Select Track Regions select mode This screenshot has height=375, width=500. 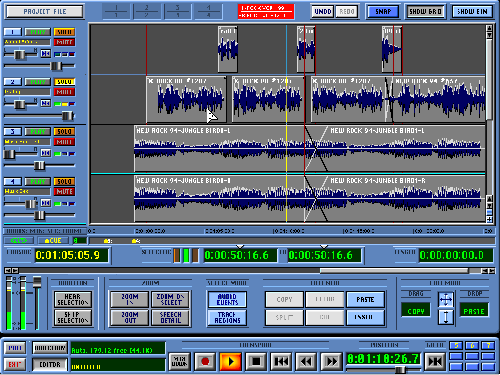click(227, 317)
